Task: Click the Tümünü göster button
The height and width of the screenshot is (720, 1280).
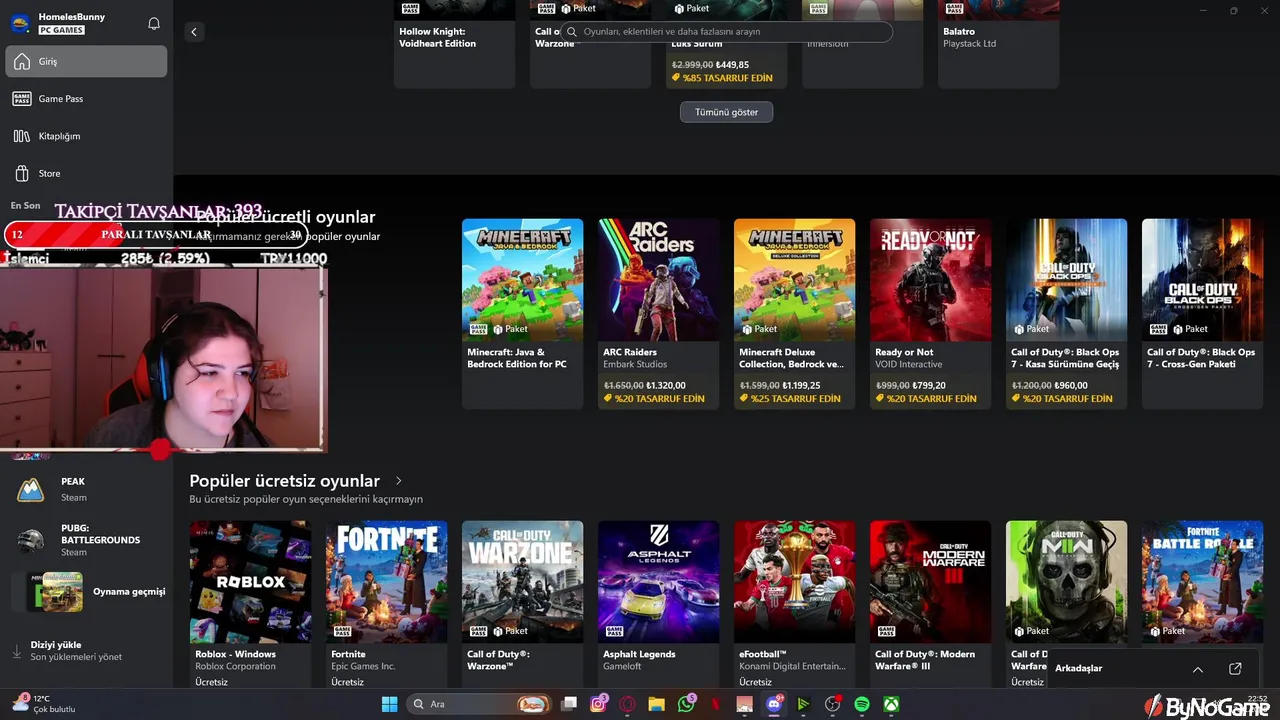Action: pos(726,112)
